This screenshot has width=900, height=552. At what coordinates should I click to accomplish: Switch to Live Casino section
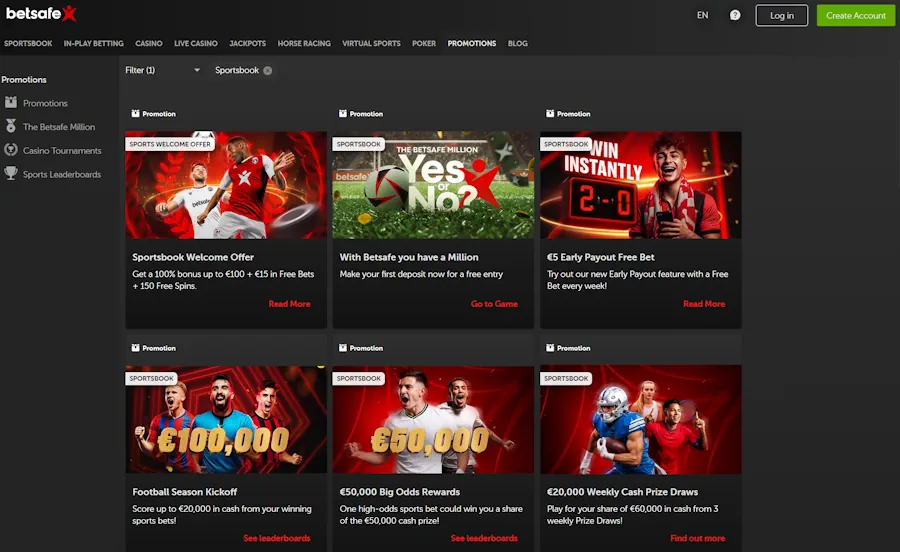196,44
